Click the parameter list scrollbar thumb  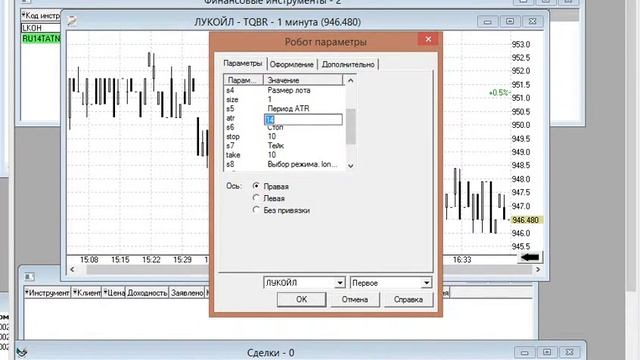(x=351, y=127)
